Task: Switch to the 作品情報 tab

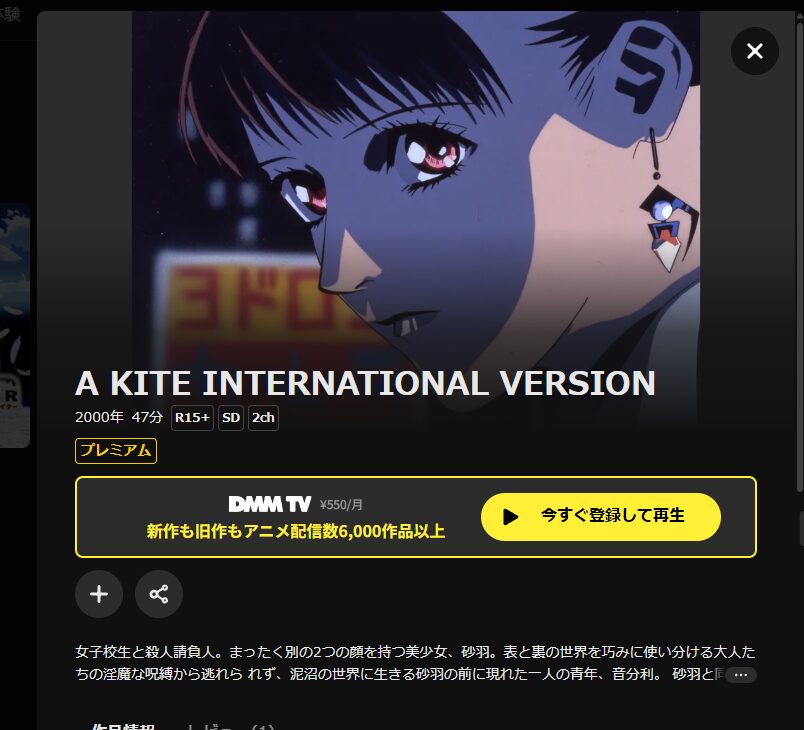Action: [123, 726]
